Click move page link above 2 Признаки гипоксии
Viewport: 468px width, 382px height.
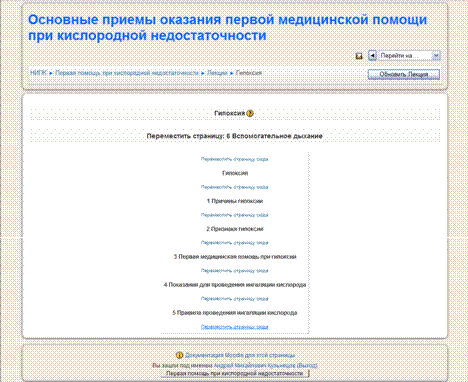tap(234, 215)
